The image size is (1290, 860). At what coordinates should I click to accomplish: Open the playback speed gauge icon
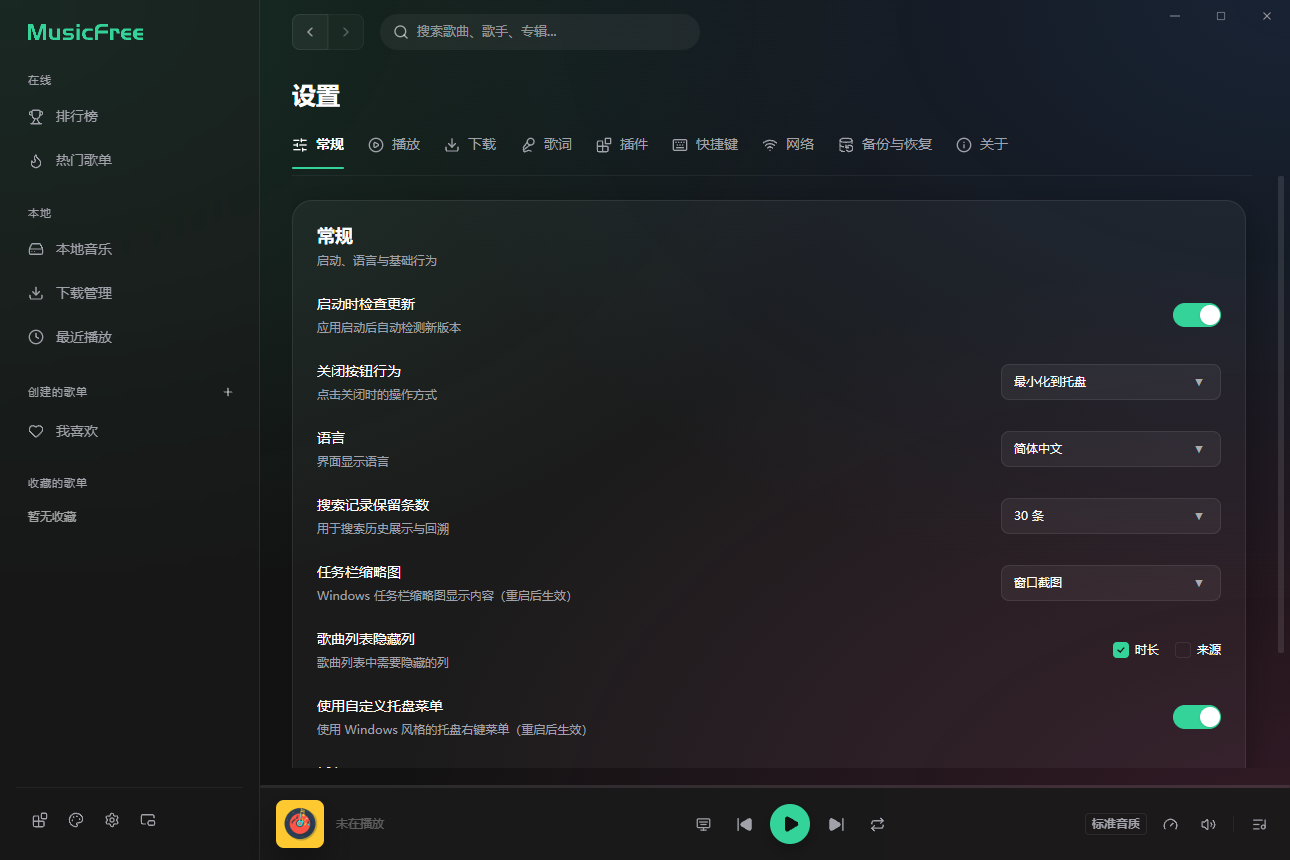[1170, 824]
